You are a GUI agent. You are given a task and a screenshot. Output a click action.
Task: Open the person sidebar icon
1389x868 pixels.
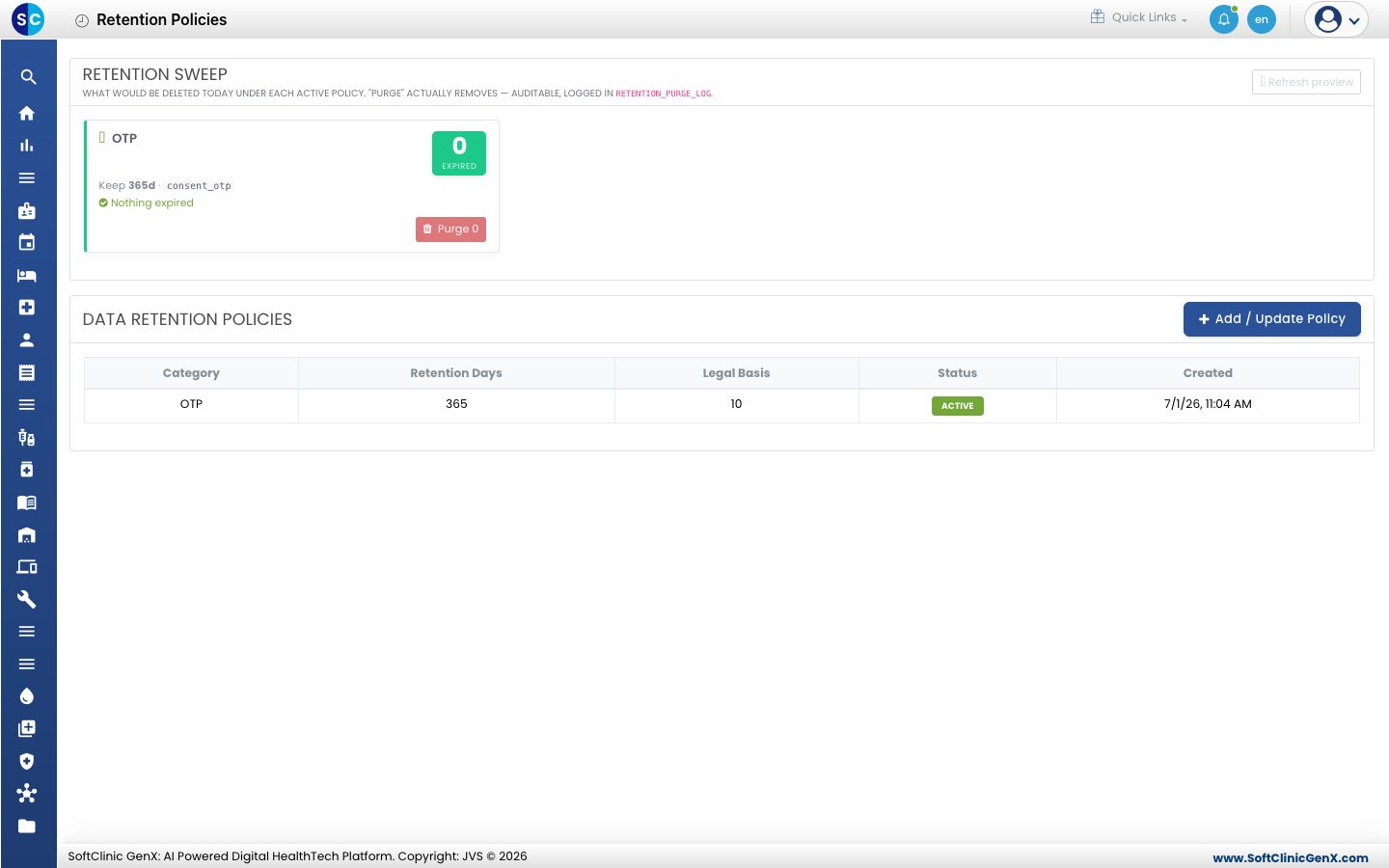27,339
